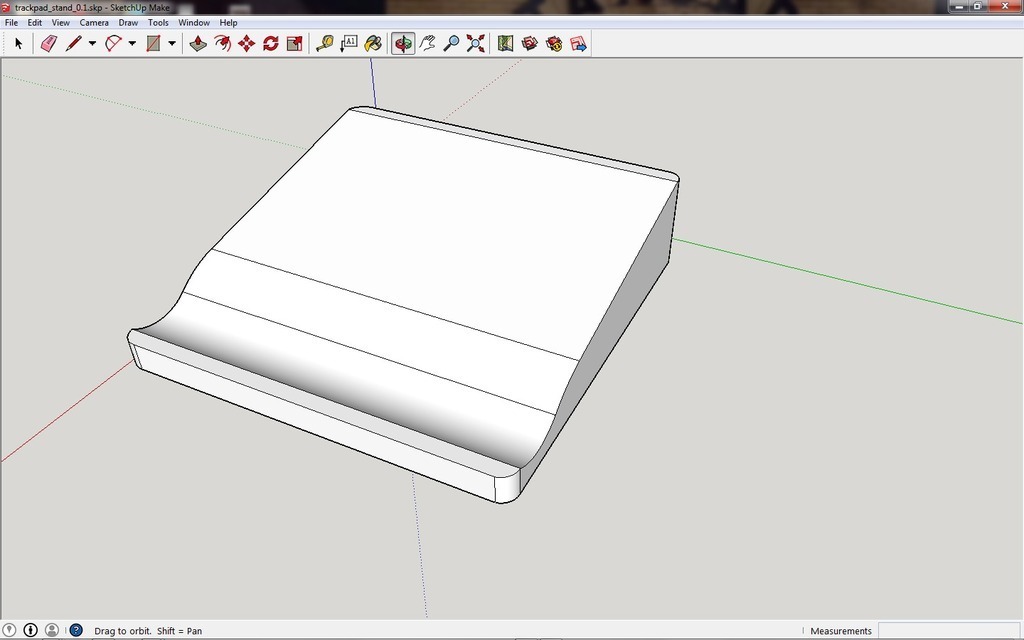The width and height of the screenshot is (1024, 640).
Task: Activate the Push/Pull tool
Action: (196, 42)
